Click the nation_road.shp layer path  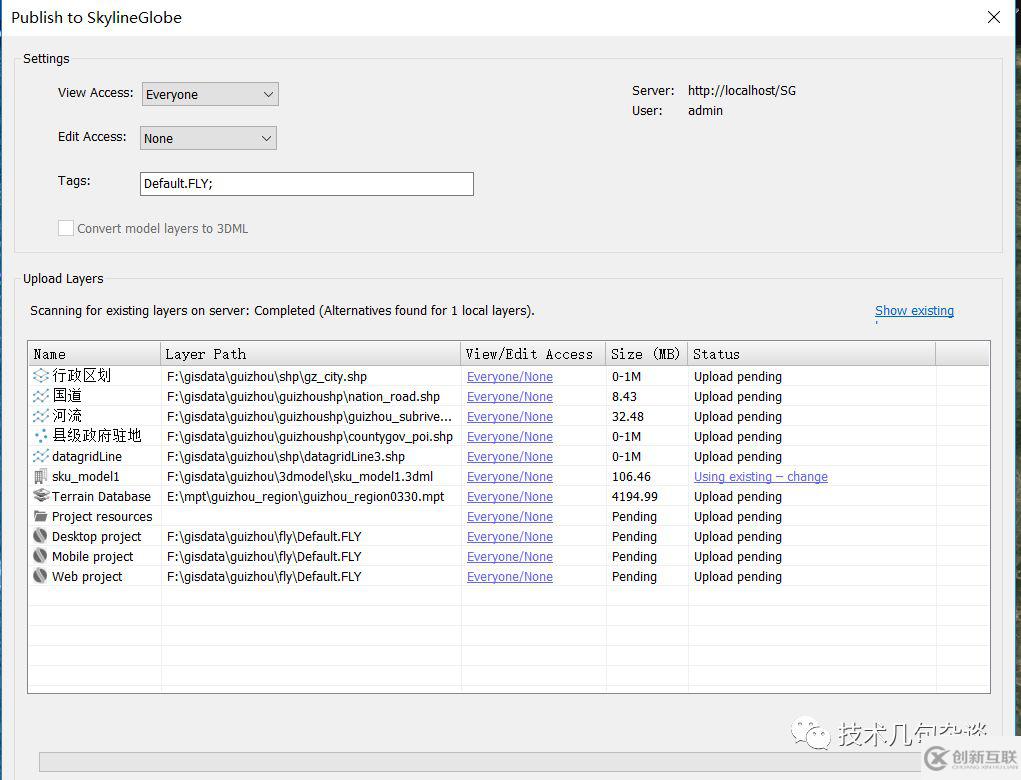(303, 397)
